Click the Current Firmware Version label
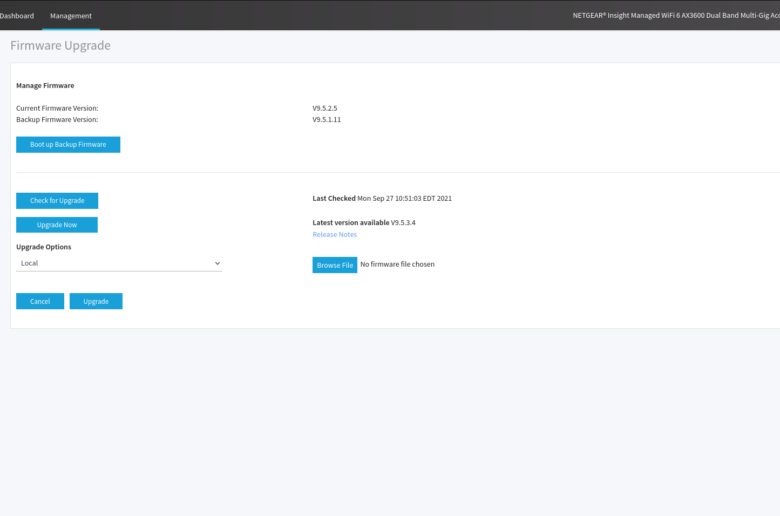 click(57, 108)
